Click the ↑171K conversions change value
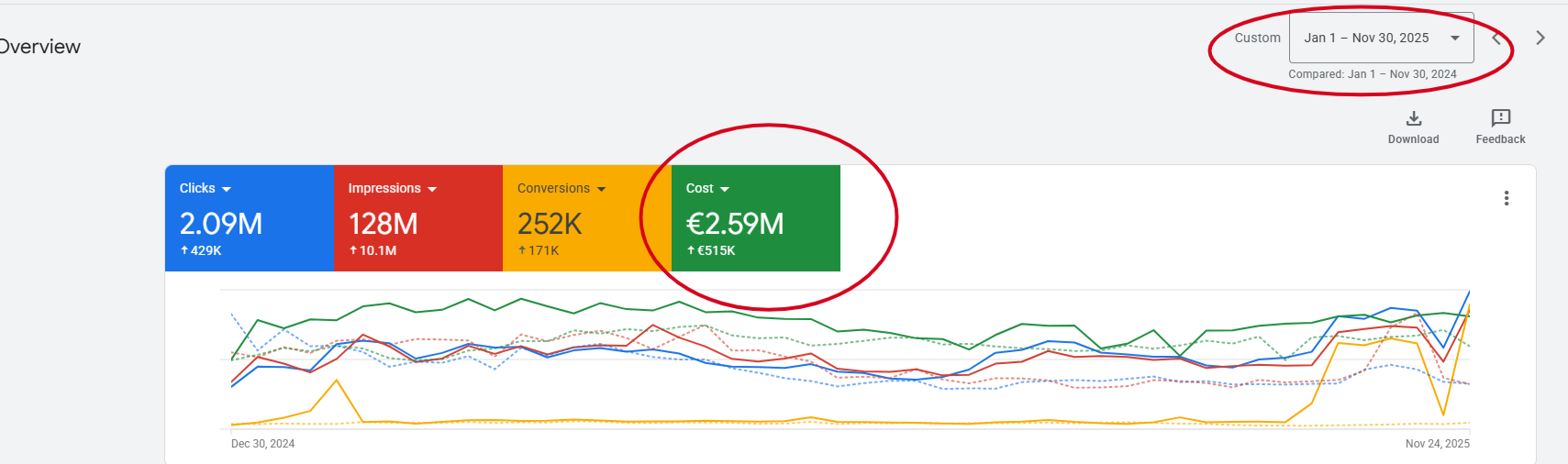Screen dimensions: 1568x464 (539, 250)
